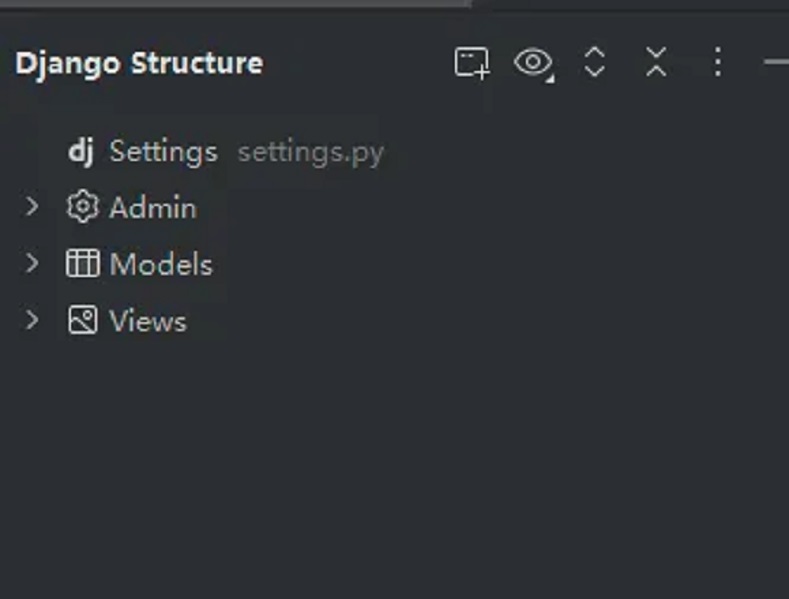Viewport: 789px width, 599px height.
Task: Open the three-dot options menu
Action: [x=718, y=62]
